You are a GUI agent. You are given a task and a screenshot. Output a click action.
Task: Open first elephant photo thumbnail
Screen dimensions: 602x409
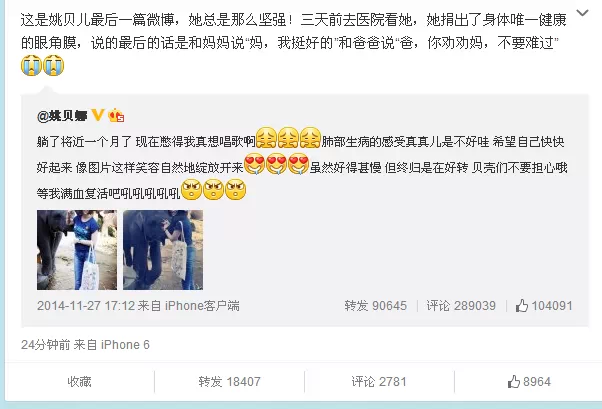(77, 250)
